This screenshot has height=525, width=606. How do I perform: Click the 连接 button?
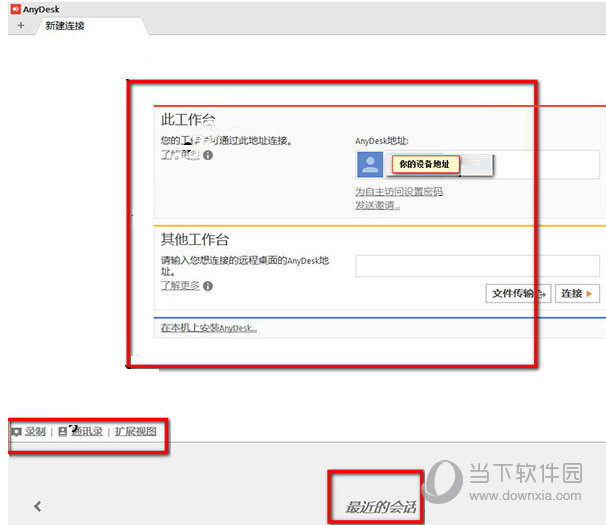(577, 294)
